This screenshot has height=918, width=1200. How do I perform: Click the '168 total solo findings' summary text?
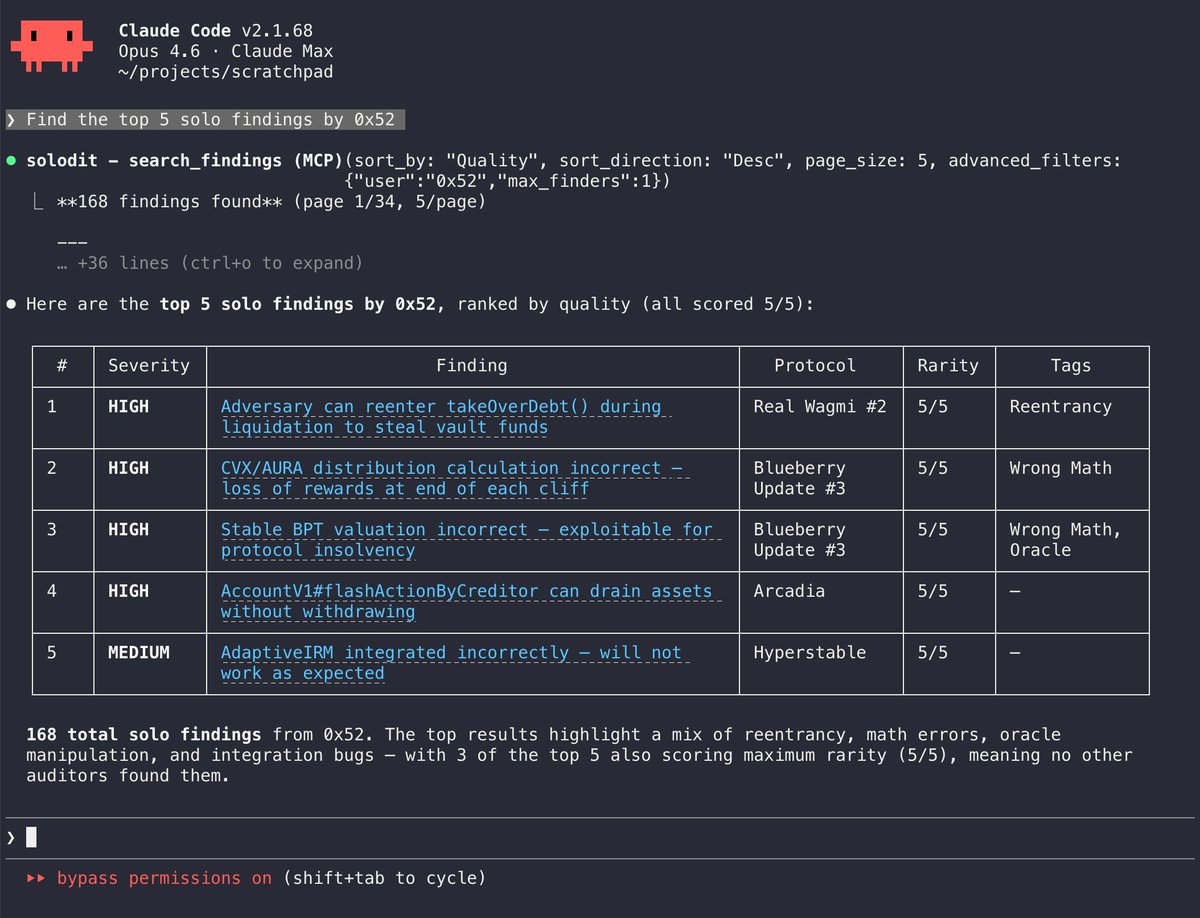point(144,735)
